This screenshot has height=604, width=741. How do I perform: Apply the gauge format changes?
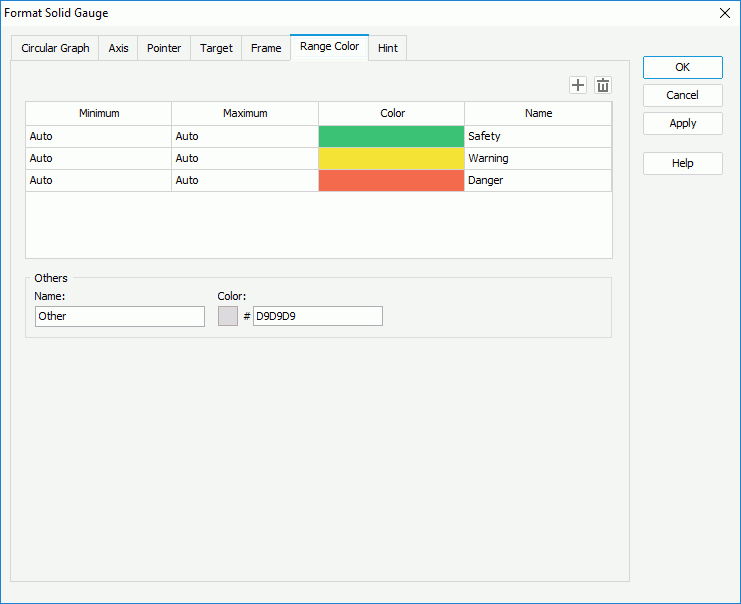pyautogui.click(x=682, y=123)
